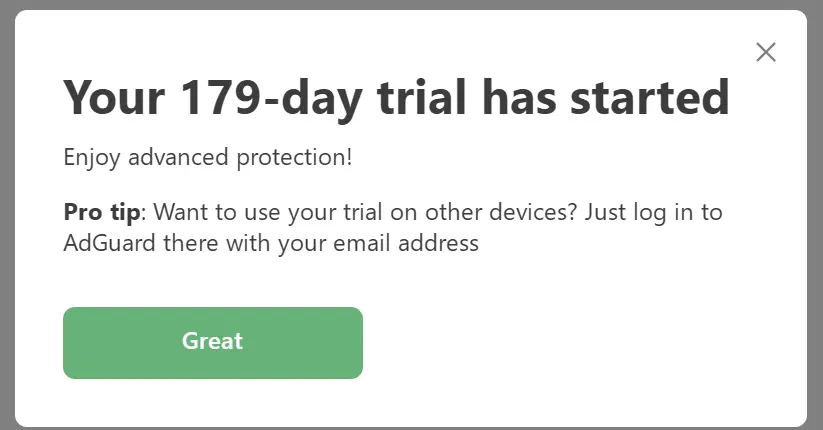Click the "email address" phrase in the tip

click(406, 243)
